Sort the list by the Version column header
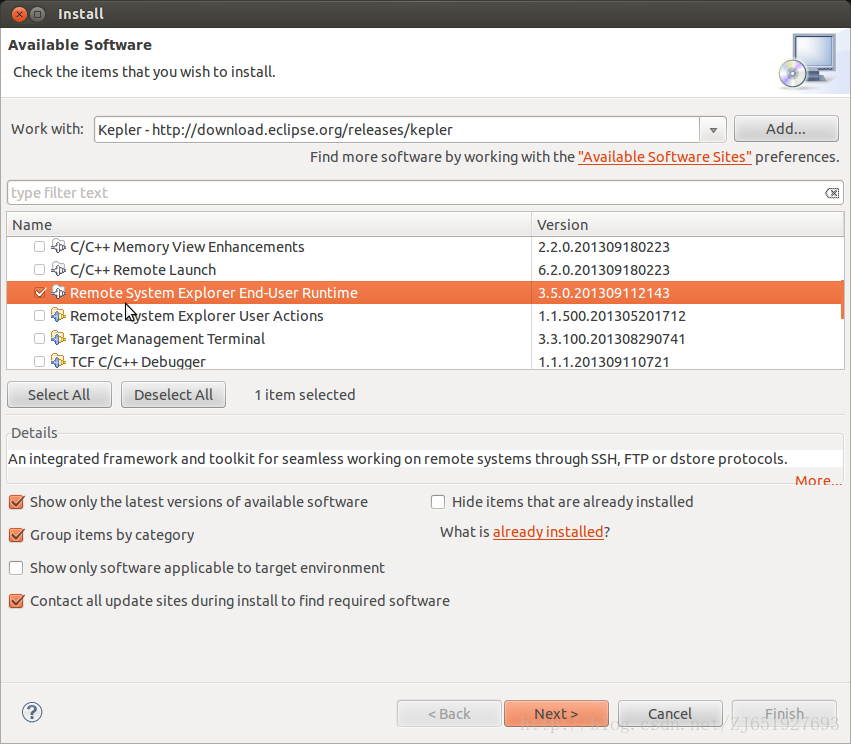Image resolution: width=851 pixels, height=744 pixels. [686, 225]
